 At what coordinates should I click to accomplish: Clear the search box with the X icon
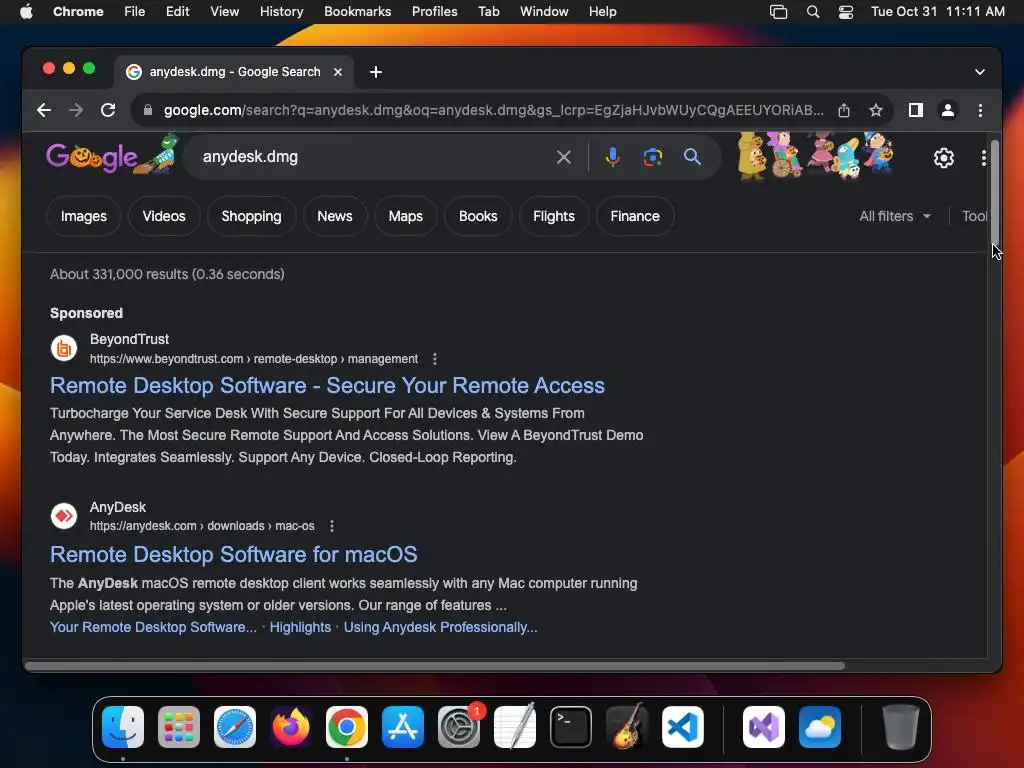564,157
